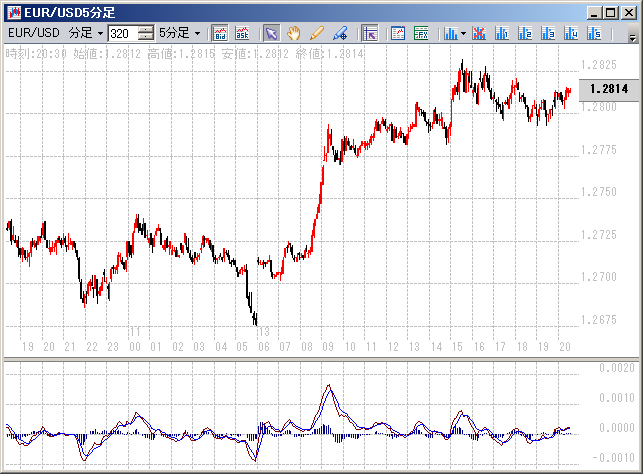
Task: Switch chart to Ask price
Action: coord(242,33)
